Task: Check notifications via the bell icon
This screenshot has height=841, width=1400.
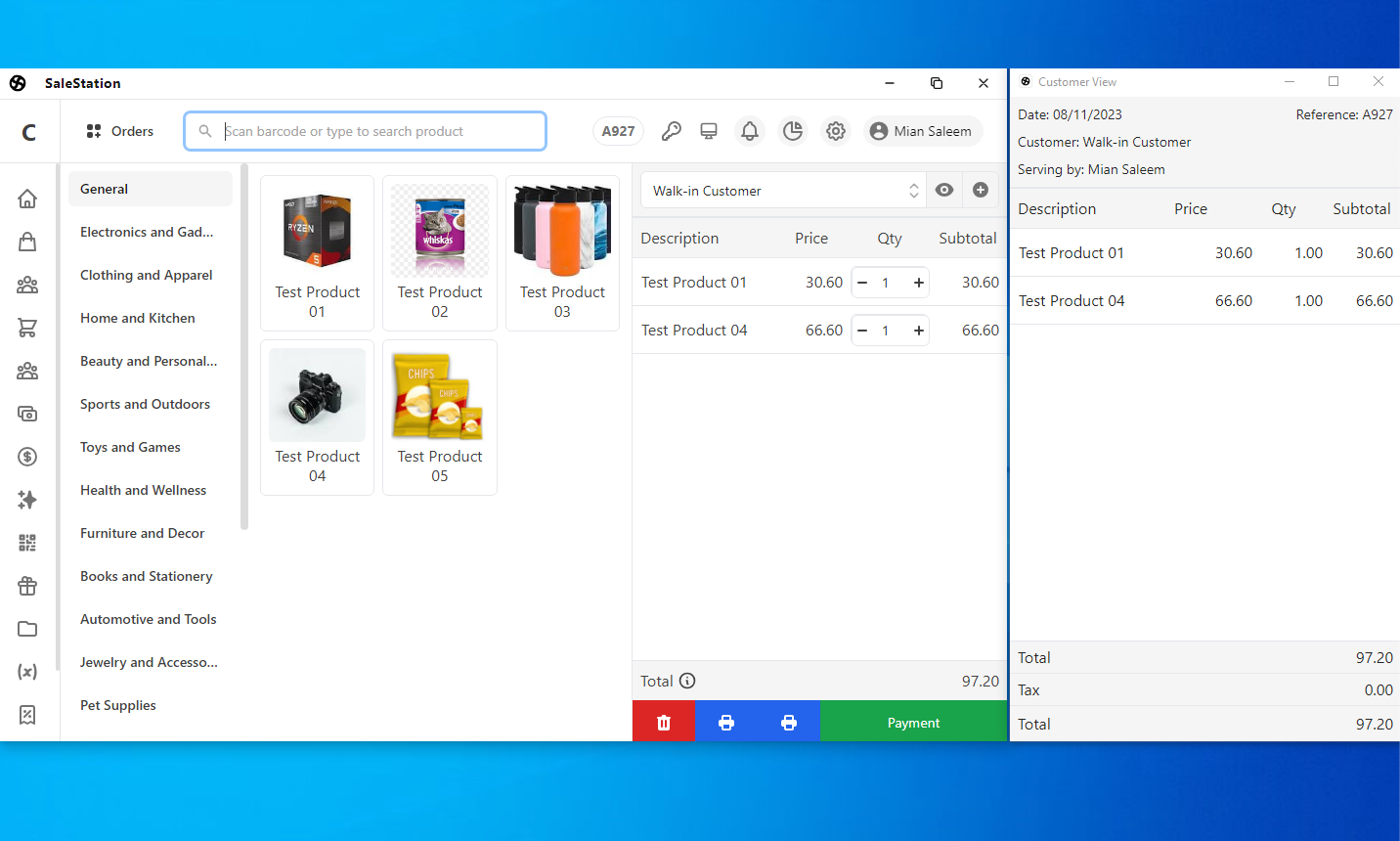Action: [750, 130]
